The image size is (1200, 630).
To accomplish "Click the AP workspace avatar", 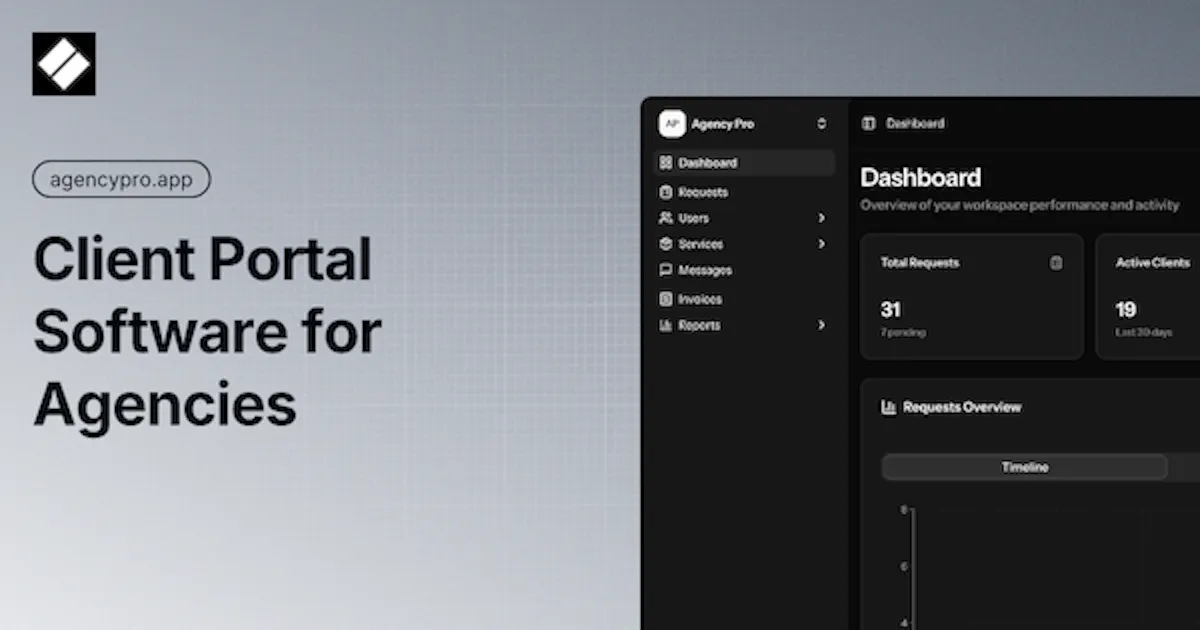I will pyautogui.click(x=672, y=124).
